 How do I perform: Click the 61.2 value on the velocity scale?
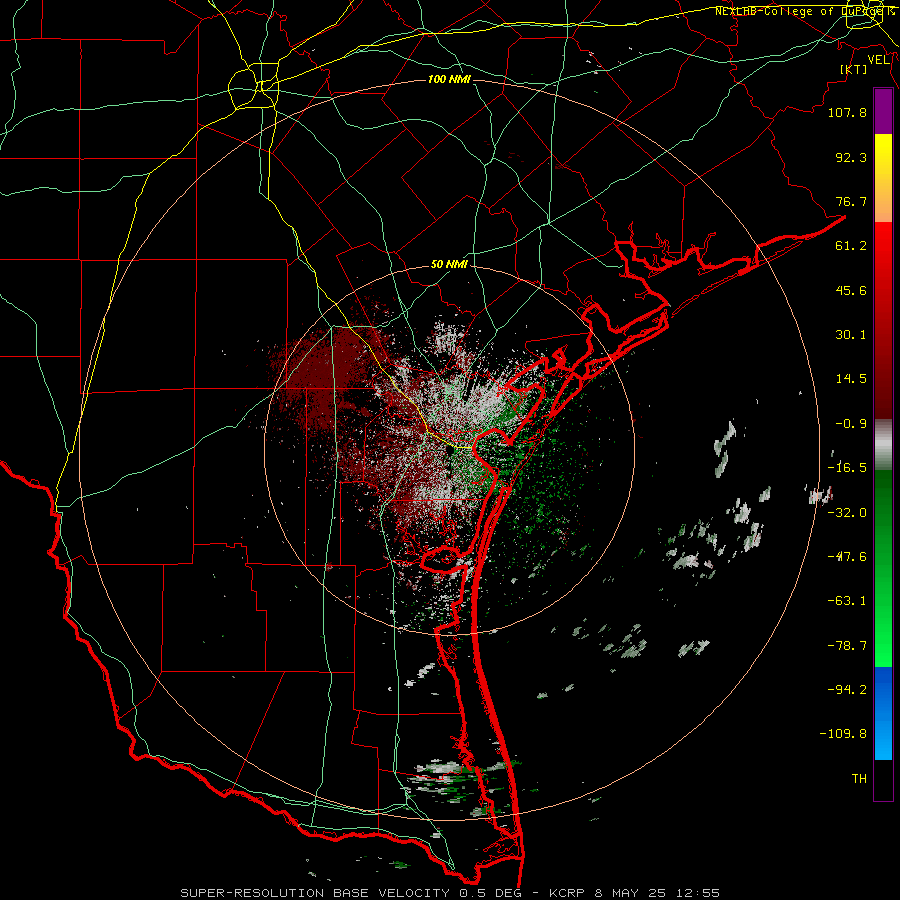pos(851,246)
